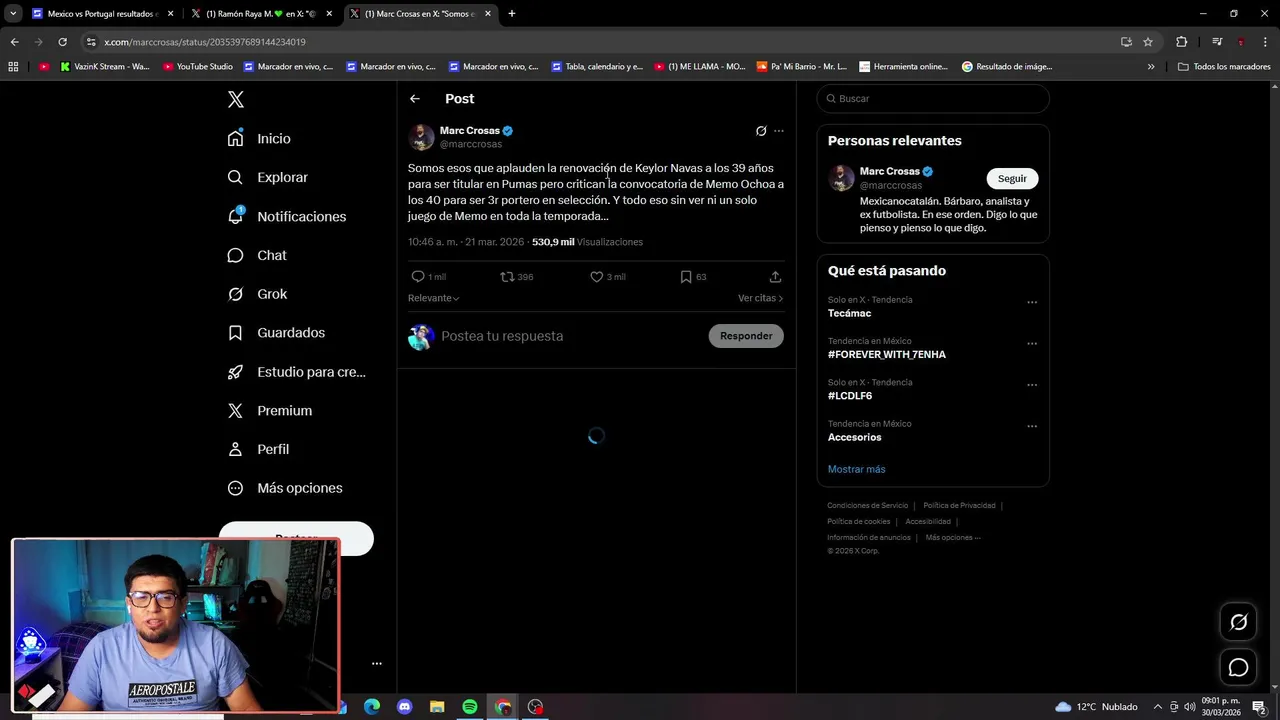This screenshot has height=720, width=1280.
Task: Open more options for #LCDLF6 trend
Action: coord(1032,385)
